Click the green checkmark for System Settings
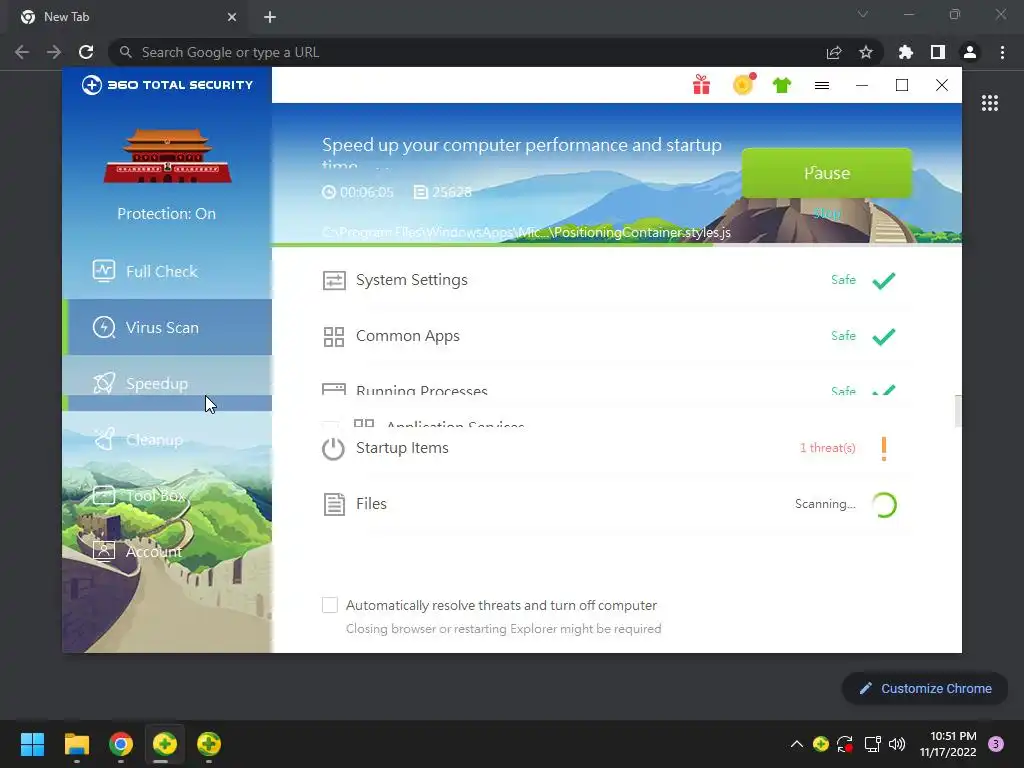This screenshot has width=1024, height=768. pos(884,281)
